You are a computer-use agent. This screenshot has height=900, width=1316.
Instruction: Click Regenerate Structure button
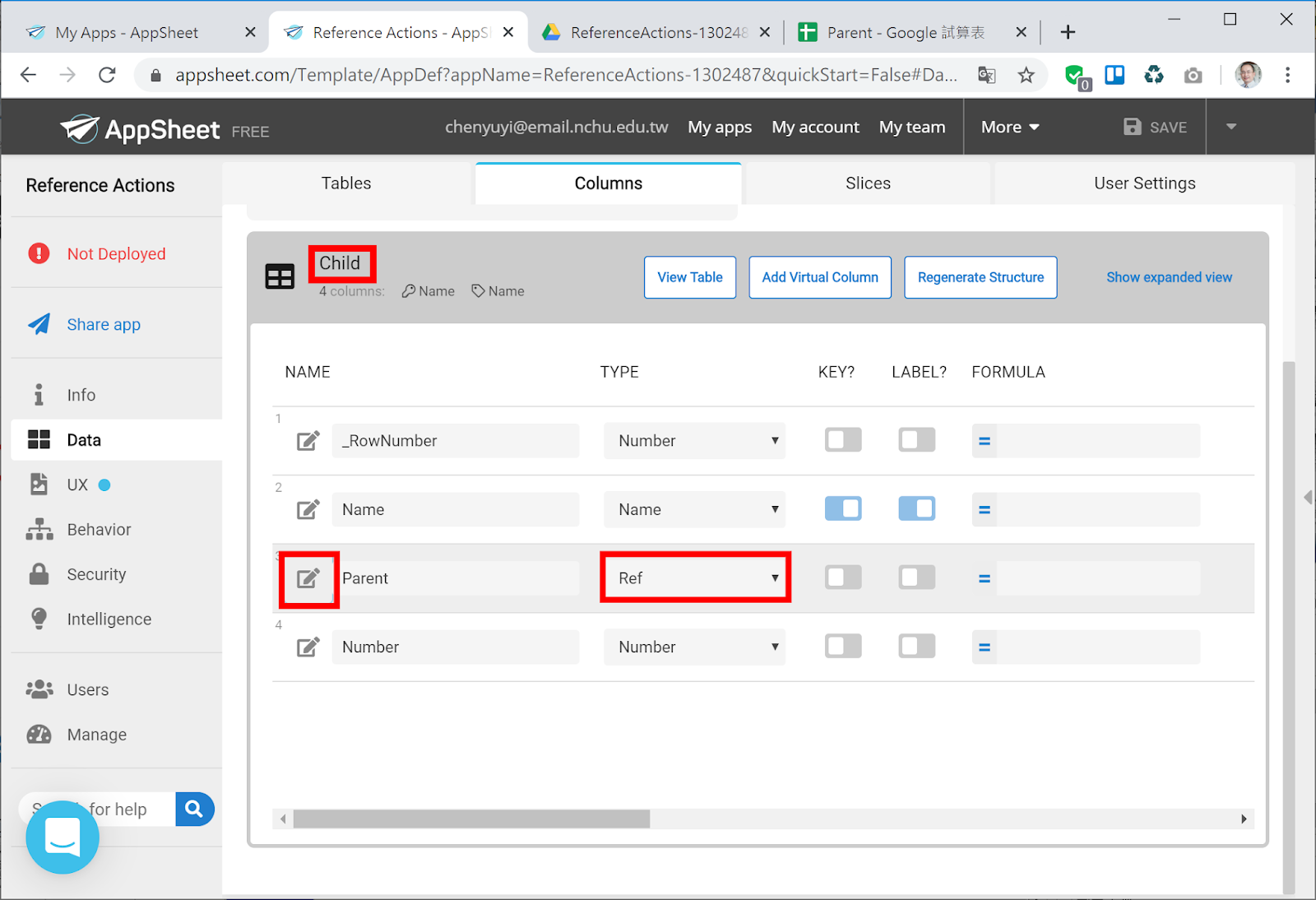click(x=980, y=277)
